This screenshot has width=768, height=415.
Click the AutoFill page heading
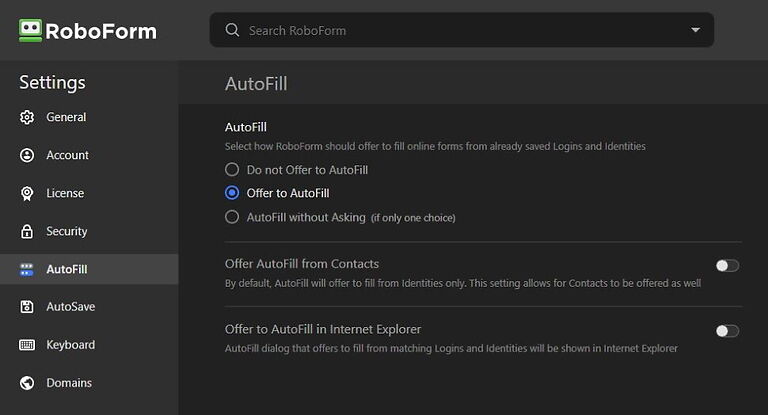256,84
